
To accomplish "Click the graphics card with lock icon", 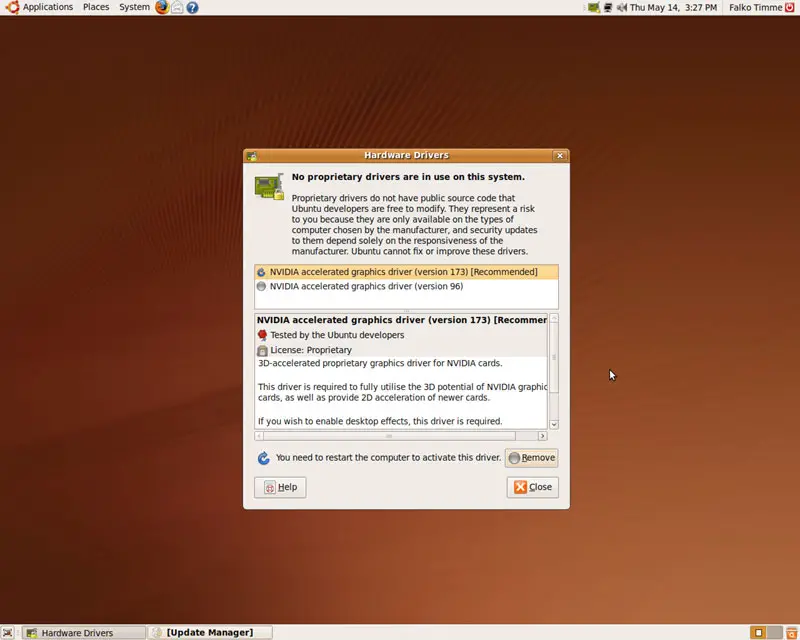I will pos(269,186).
